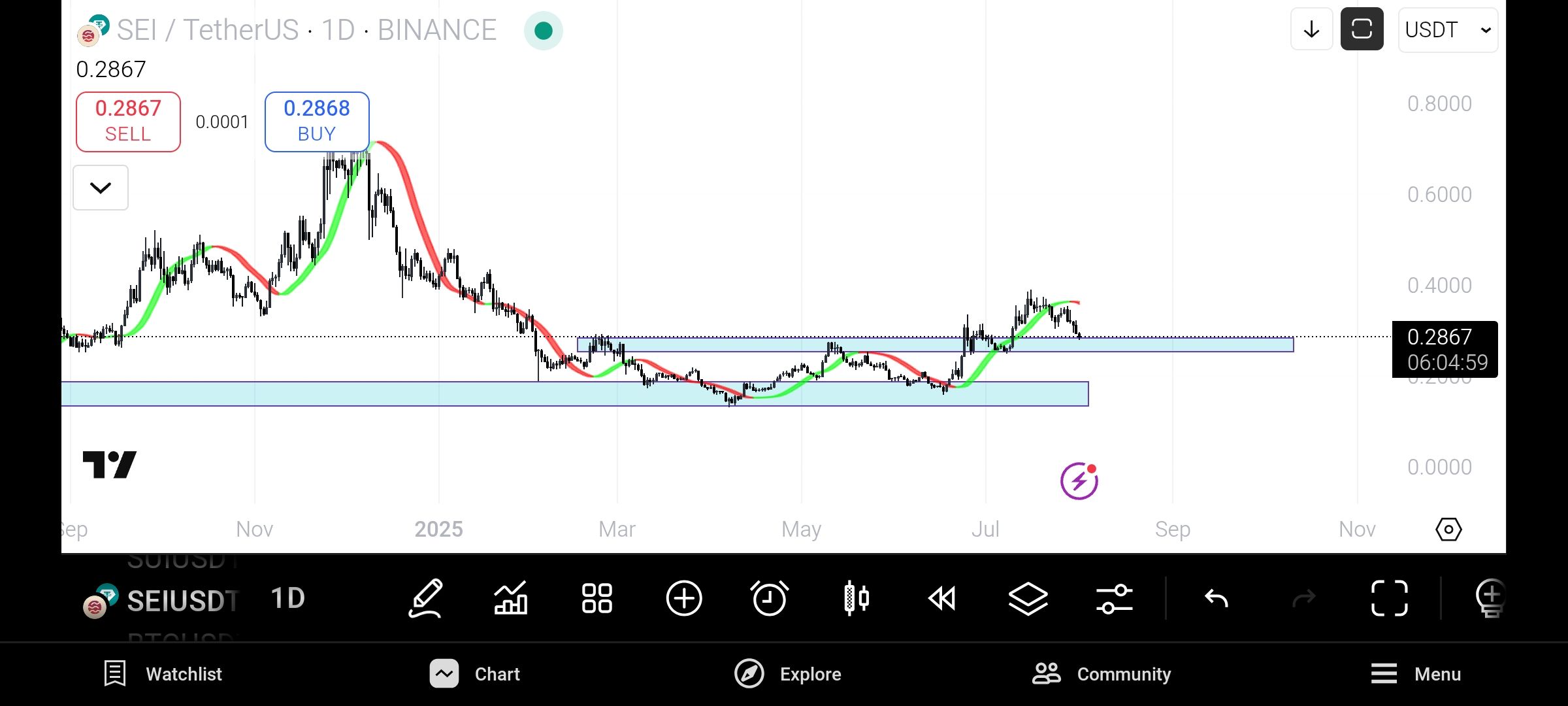
Task: Select the lower light blue support zone rectangle
Action: coord(575,394)
